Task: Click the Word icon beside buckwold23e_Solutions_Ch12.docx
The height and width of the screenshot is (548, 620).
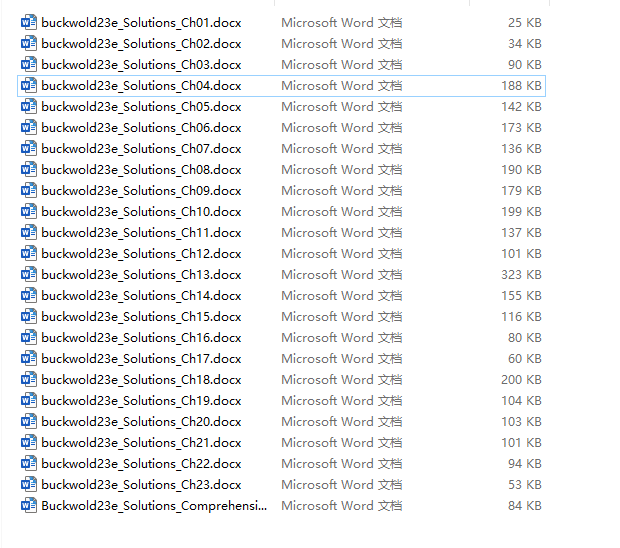Action: pos(29,253)
